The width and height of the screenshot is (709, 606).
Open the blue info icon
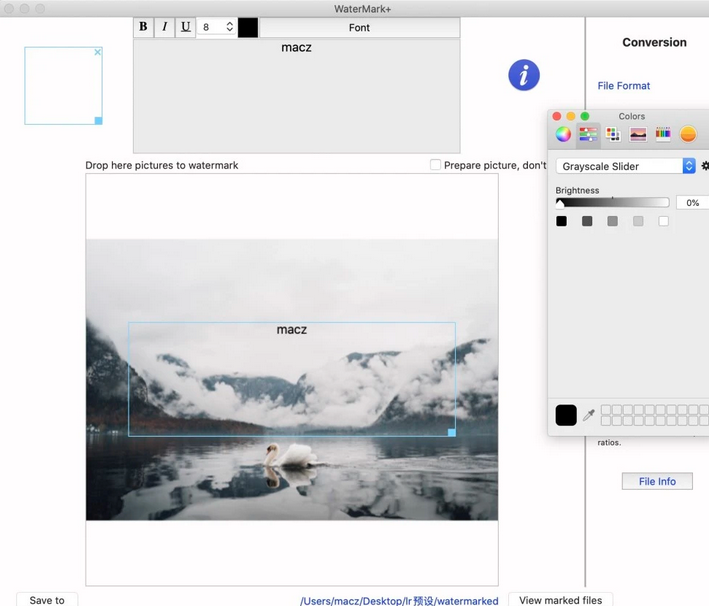(x=523, y=75)
